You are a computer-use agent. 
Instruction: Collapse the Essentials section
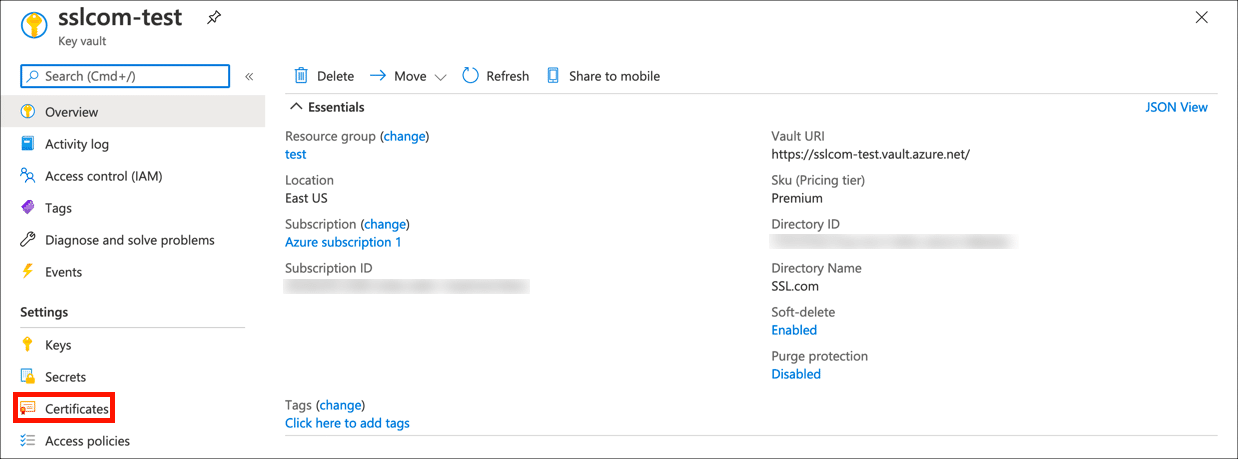click(296, 107)
